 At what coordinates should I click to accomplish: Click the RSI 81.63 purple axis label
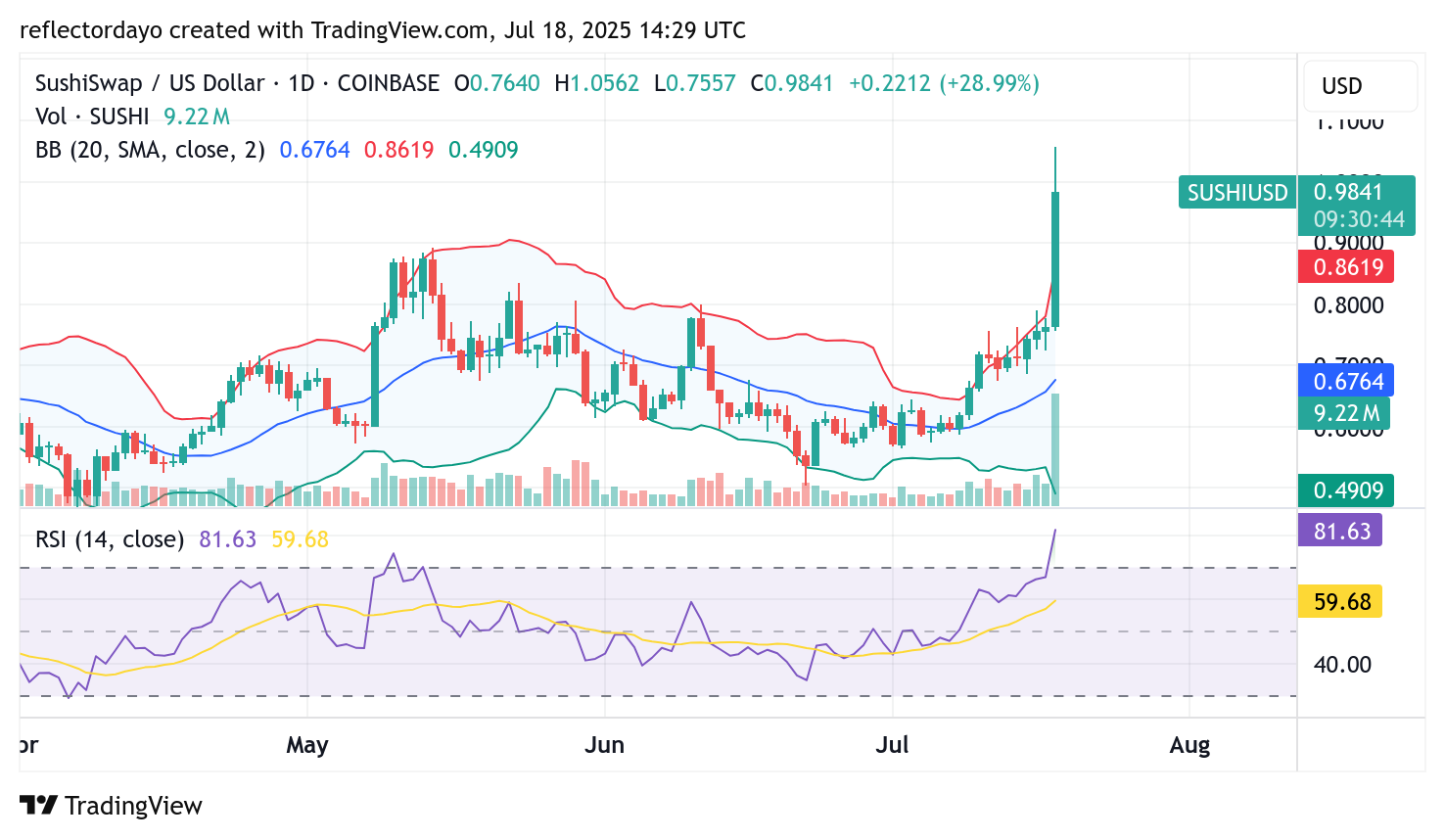[1340, 531]
